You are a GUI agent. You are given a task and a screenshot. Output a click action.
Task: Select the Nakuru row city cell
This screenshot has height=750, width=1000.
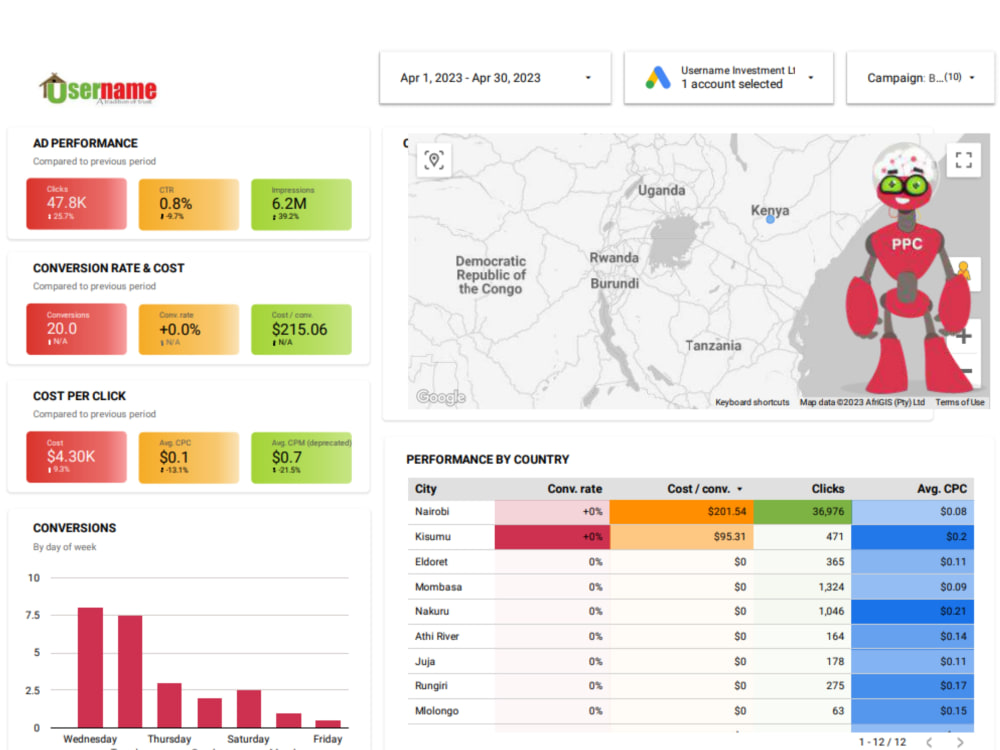click(452, 611)
